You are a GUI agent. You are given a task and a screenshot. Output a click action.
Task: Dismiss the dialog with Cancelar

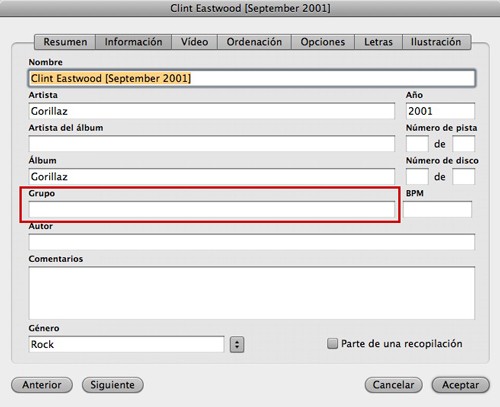394,385
